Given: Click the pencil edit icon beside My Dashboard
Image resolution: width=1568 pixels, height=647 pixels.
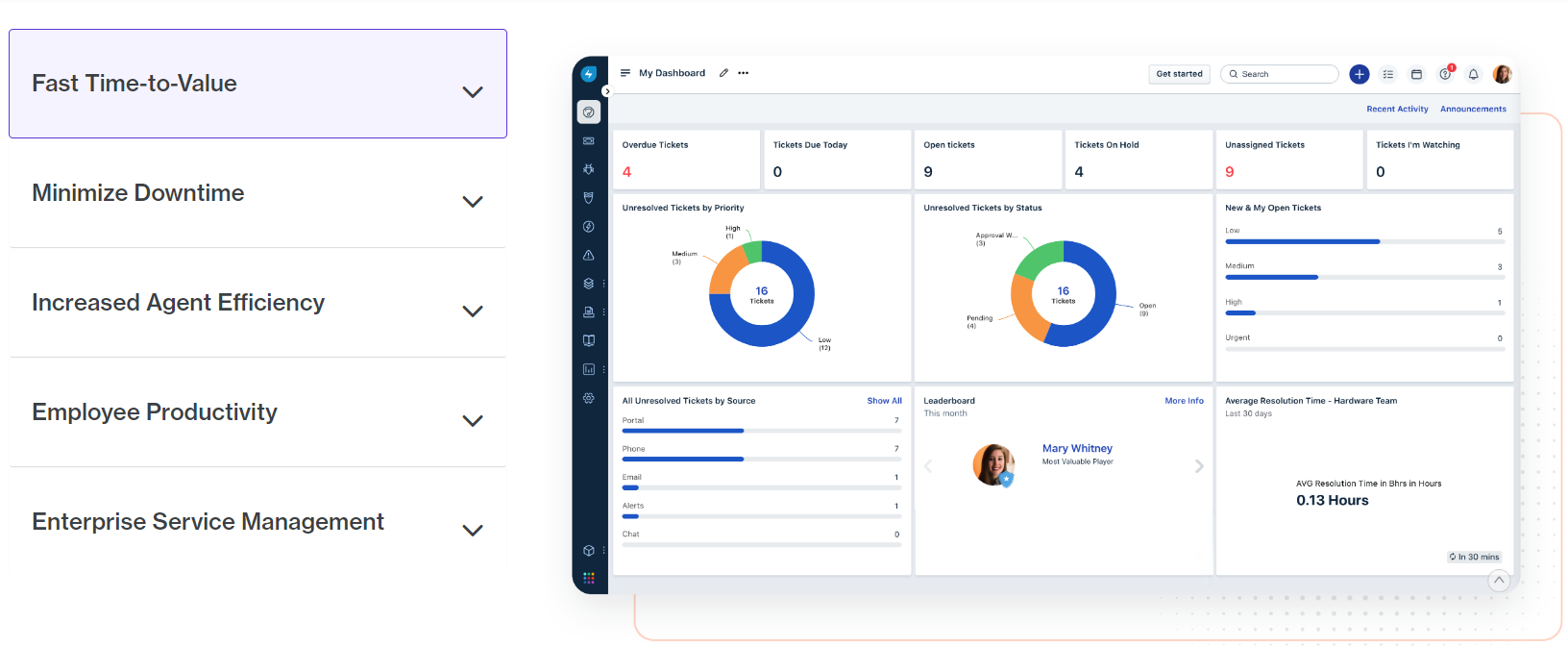Looking at the screenshot, I should click(x=724, y=73).
